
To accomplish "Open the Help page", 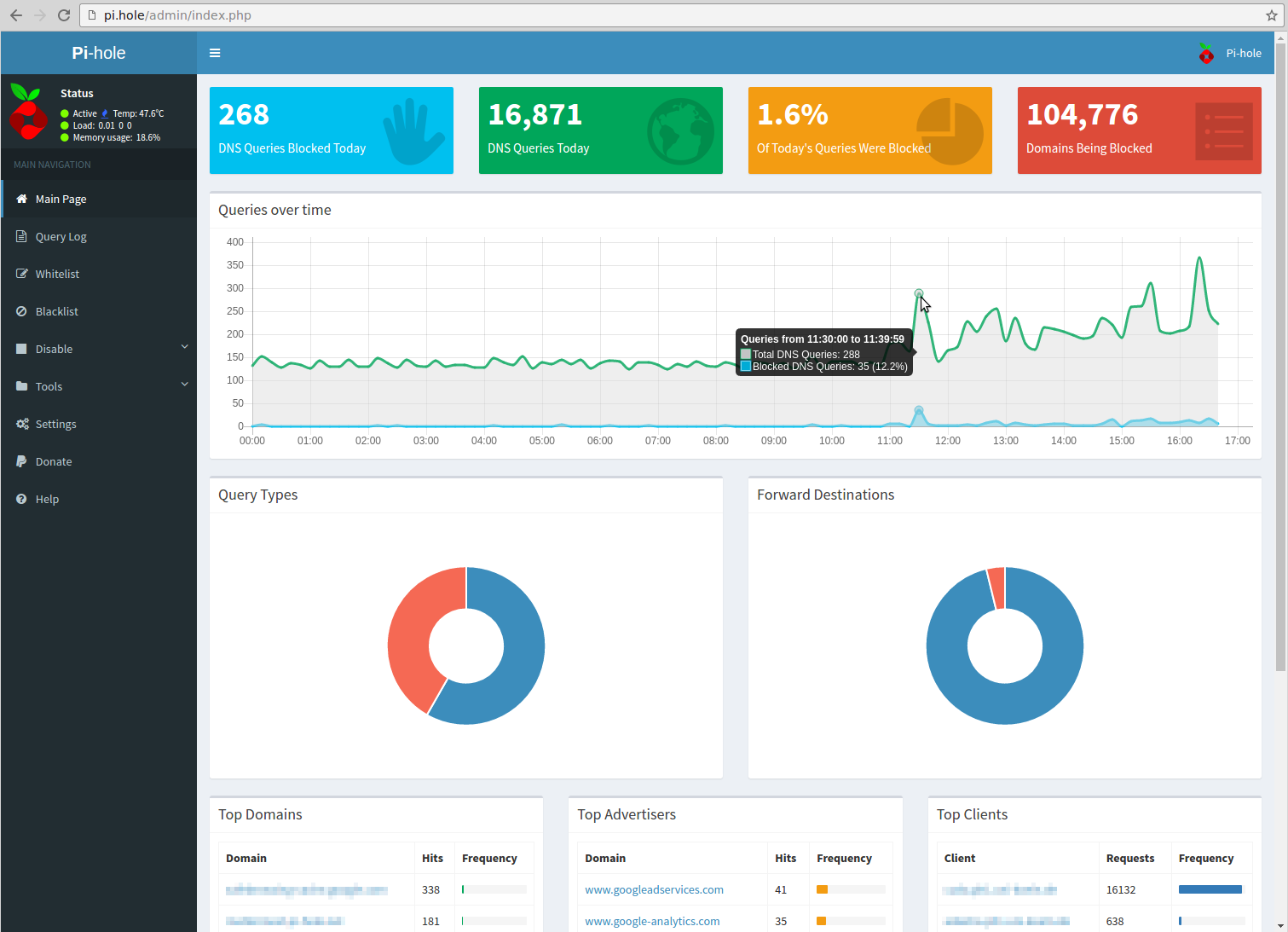I will [x=99, y=499].
